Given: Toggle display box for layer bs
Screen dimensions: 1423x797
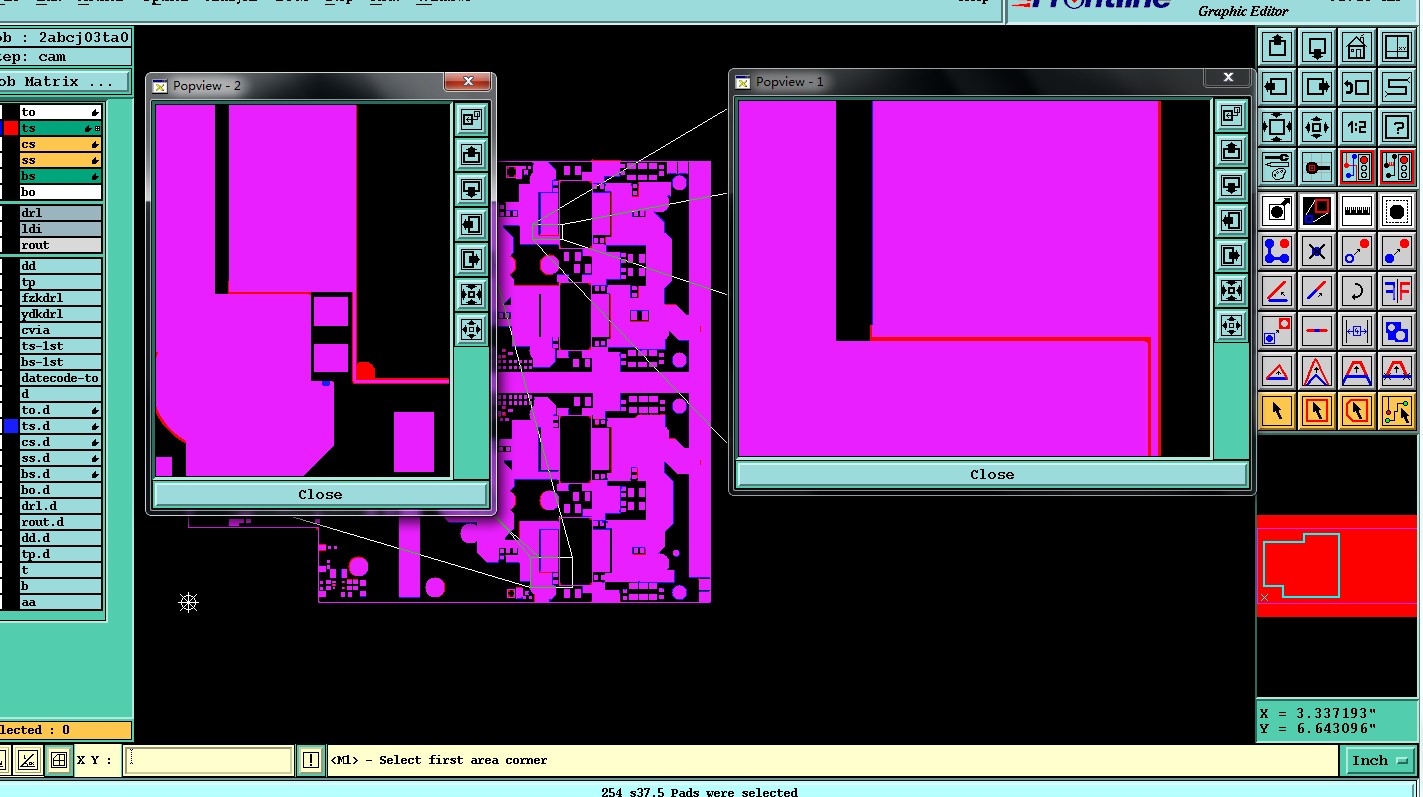Looking at the screenshot, I should tap(10, 176).
